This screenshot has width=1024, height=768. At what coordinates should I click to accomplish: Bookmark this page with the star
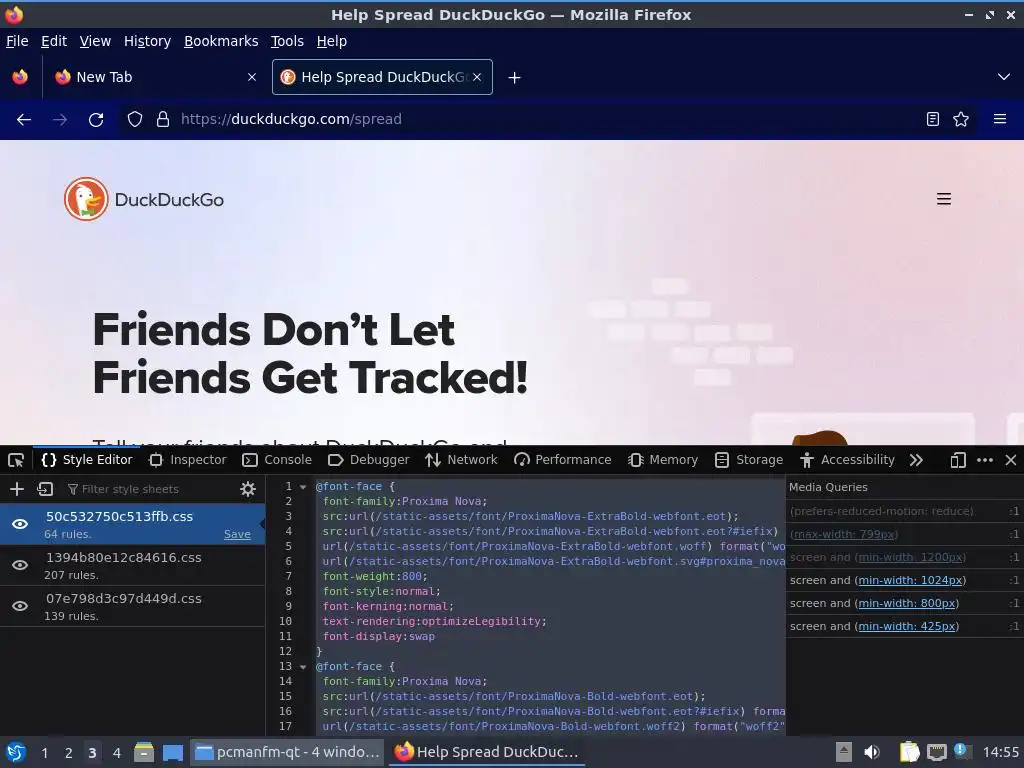961,119
